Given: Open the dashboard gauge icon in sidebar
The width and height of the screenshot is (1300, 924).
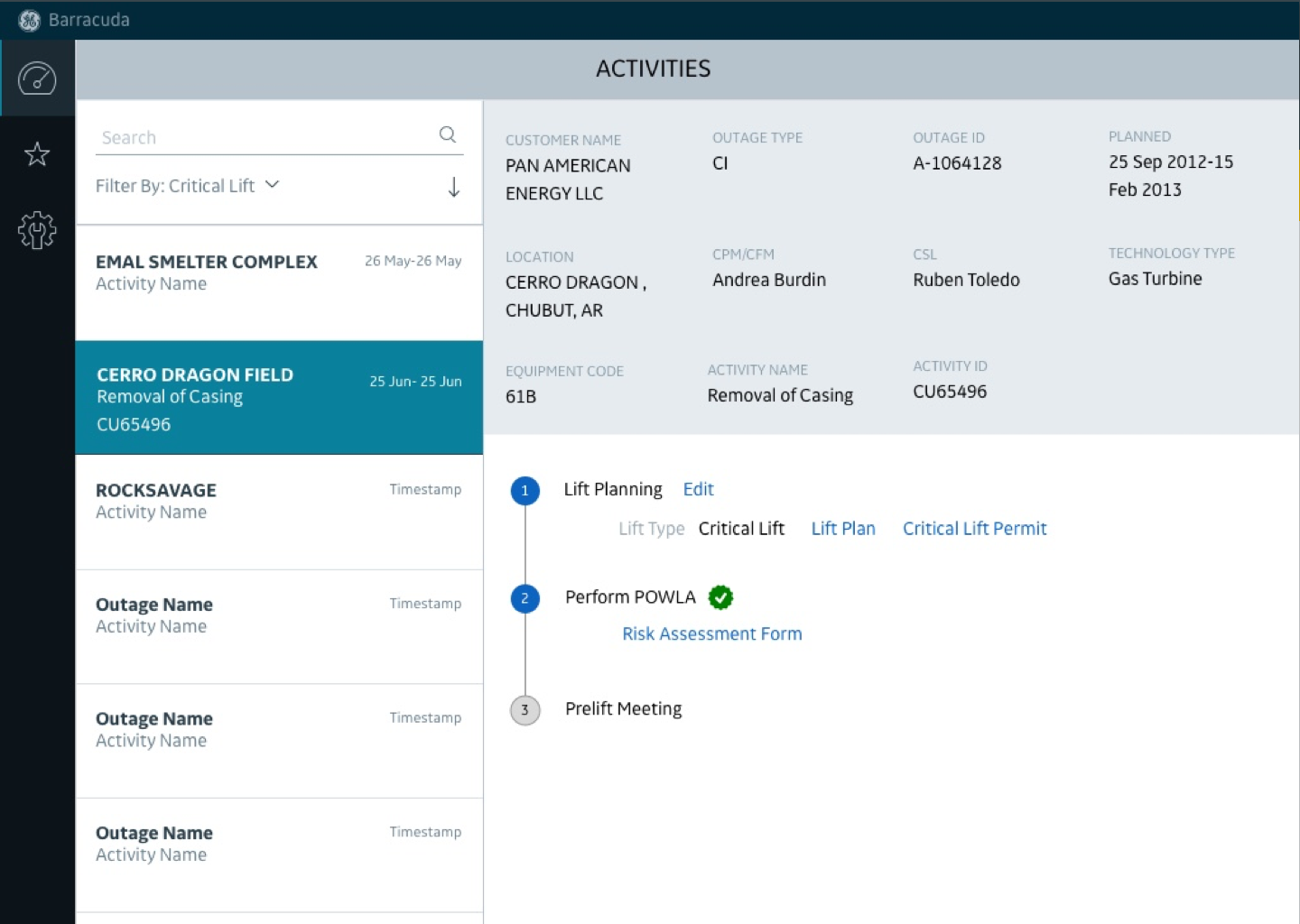Looking at the screenshot, I should 37,79.
